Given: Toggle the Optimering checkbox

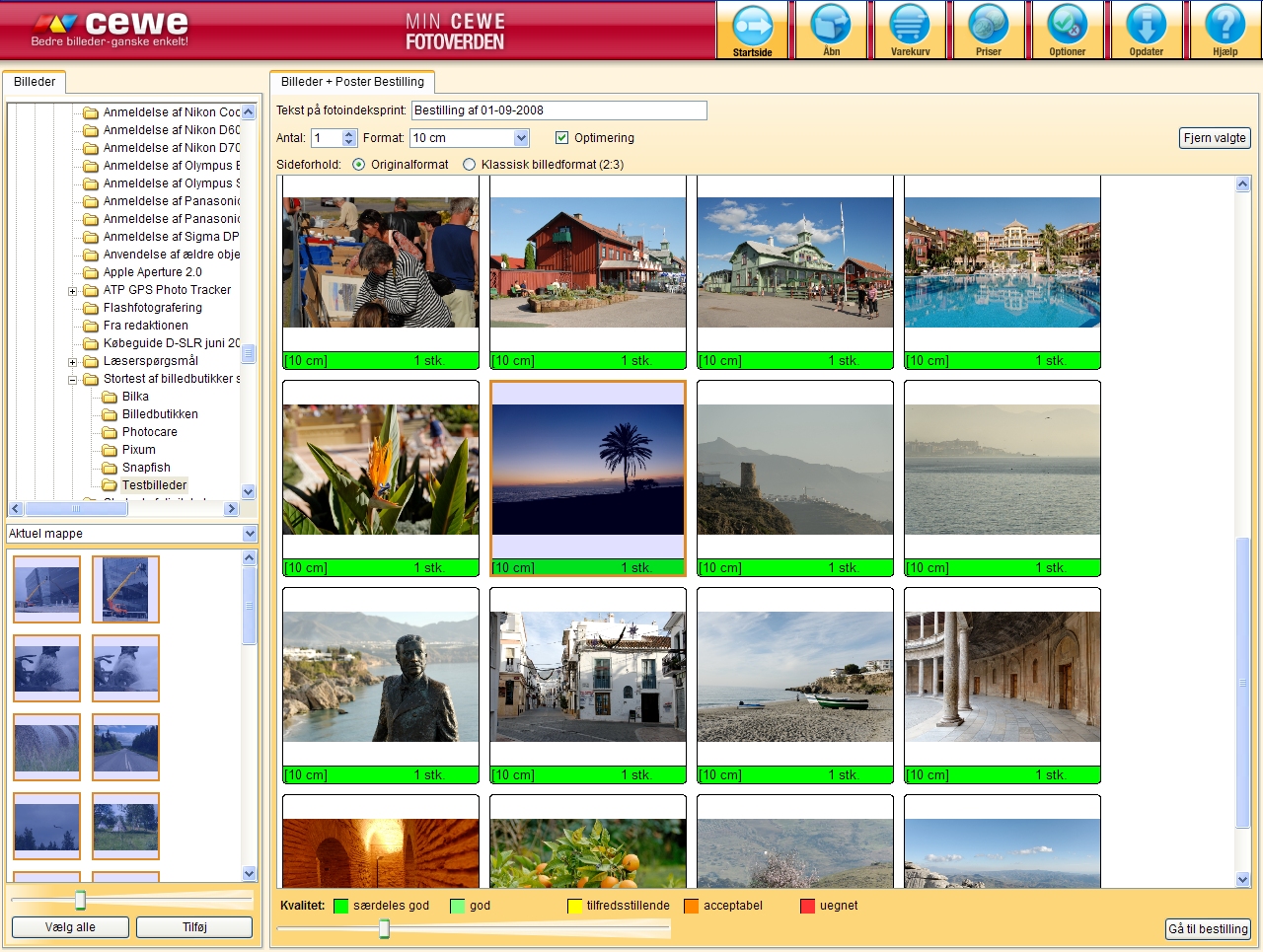Looking at the screenshot, I should [561, 138].
